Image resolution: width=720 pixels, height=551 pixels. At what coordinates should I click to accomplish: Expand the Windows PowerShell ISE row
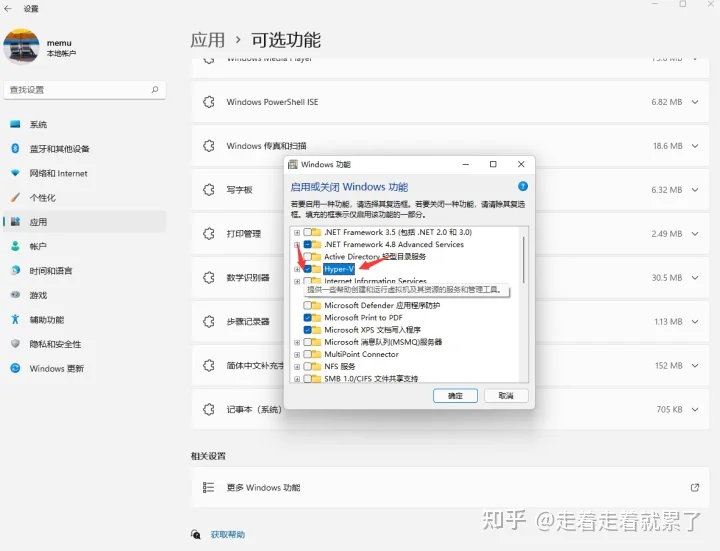tap(695, 102)
